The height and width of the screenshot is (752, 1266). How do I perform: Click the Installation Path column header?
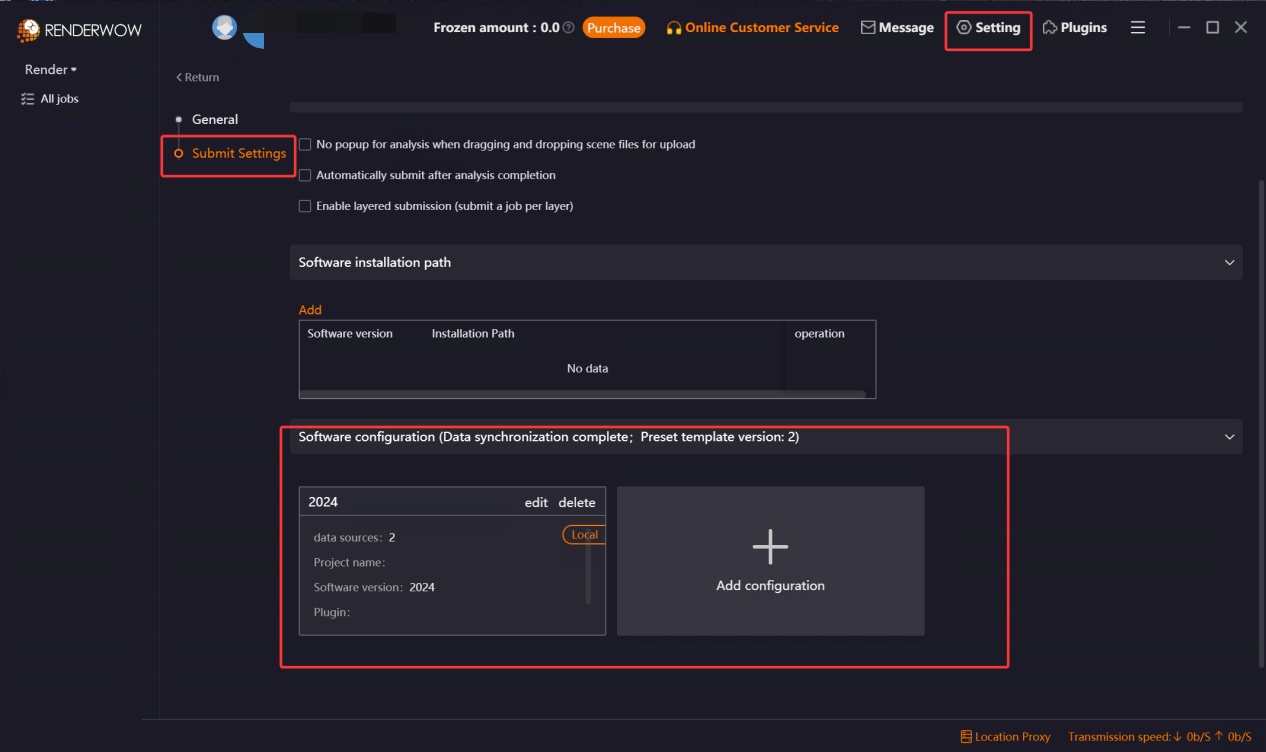click(x=473, y=334)
